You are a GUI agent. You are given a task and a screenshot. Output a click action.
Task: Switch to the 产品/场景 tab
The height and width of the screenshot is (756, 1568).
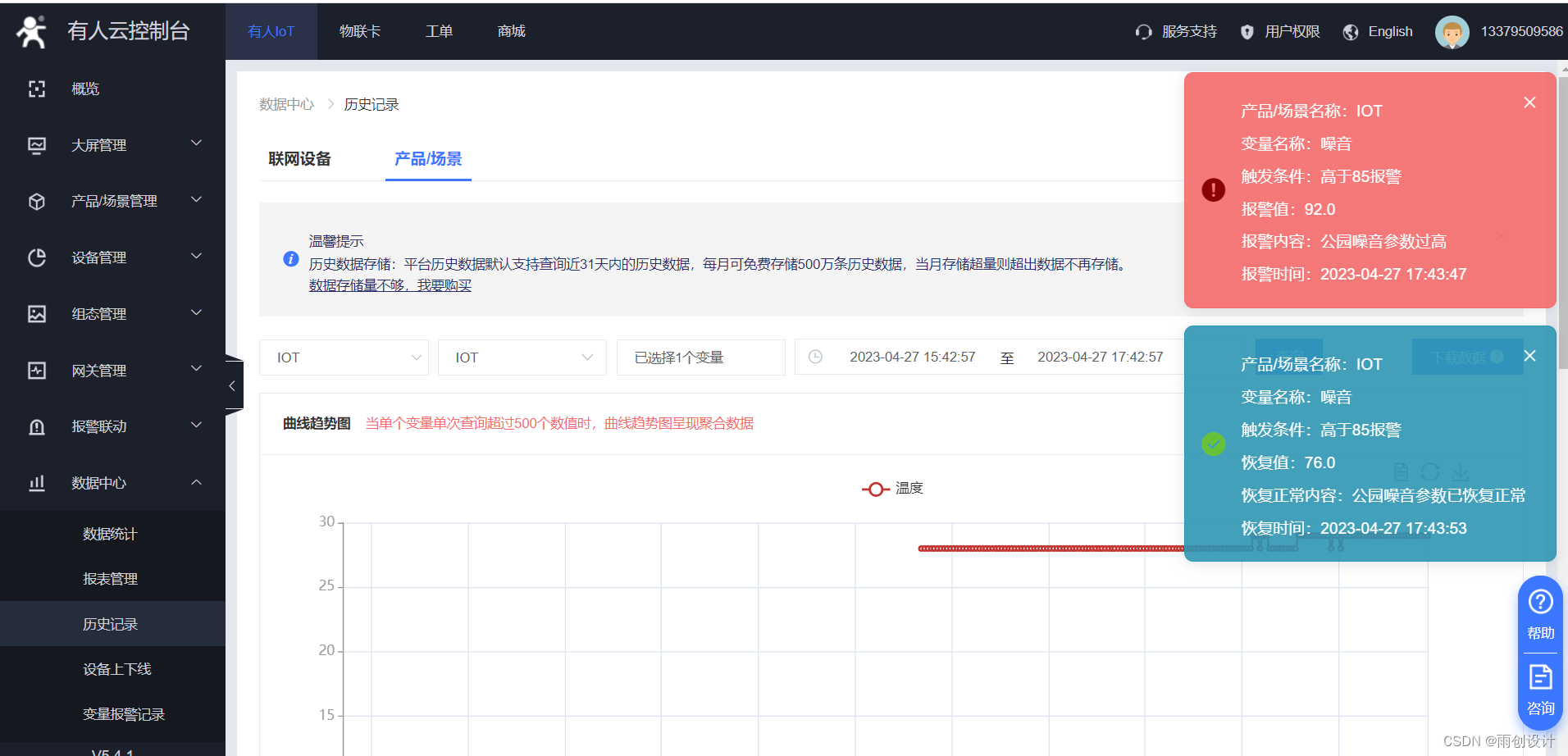(x=428, y=159)
